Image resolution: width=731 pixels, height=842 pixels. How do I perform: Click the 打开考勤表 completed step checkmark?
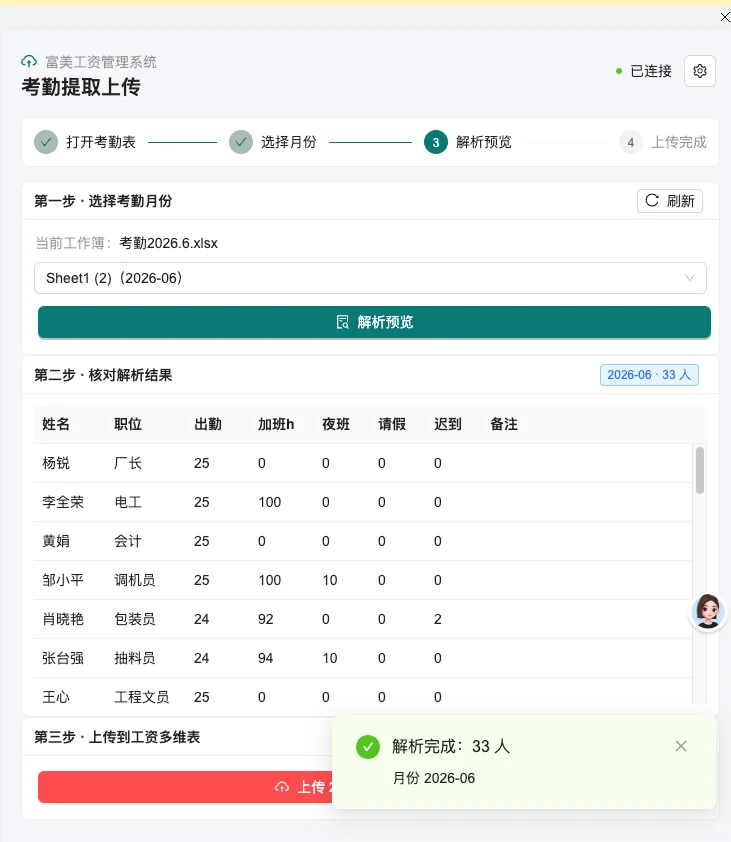[46, 142]
